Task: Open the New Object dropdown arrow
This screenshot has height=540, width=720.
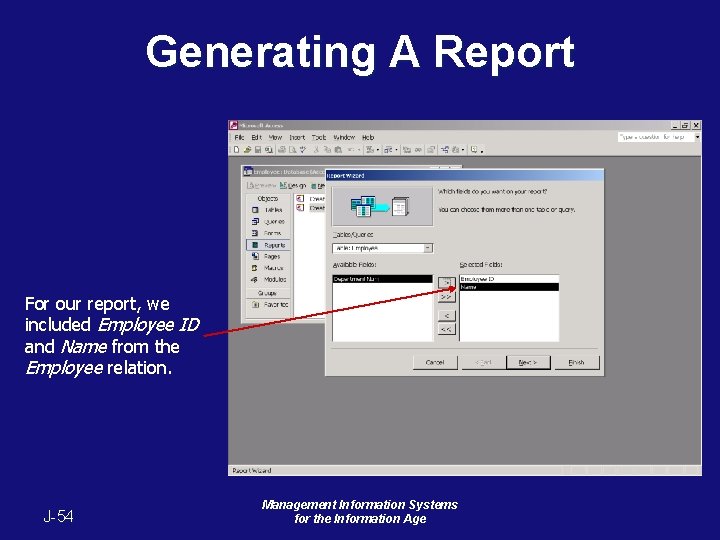Action: 463,150
